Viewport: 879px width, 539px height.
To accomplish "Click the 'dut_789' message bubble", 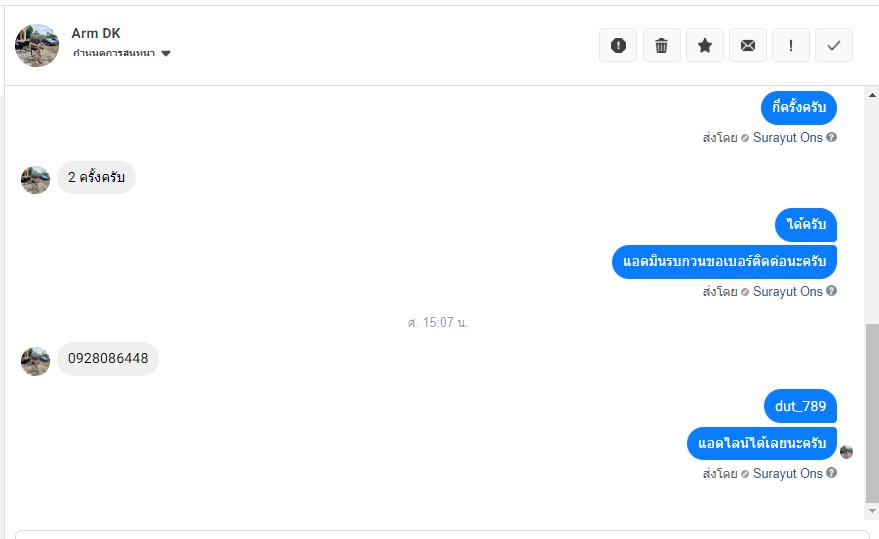I will click(x=800, y=406).
